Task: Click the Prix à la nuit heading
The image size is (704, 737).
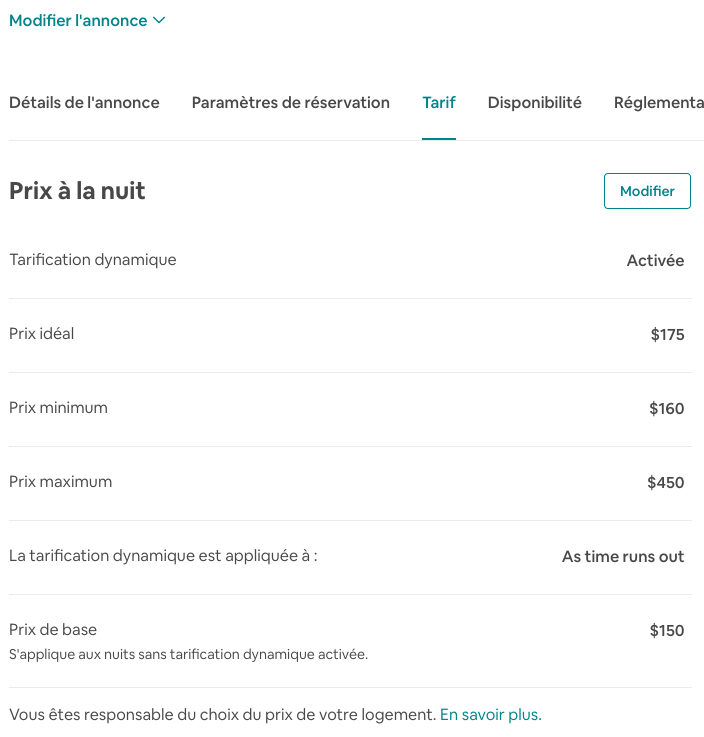Action: [x=77, y=191]
